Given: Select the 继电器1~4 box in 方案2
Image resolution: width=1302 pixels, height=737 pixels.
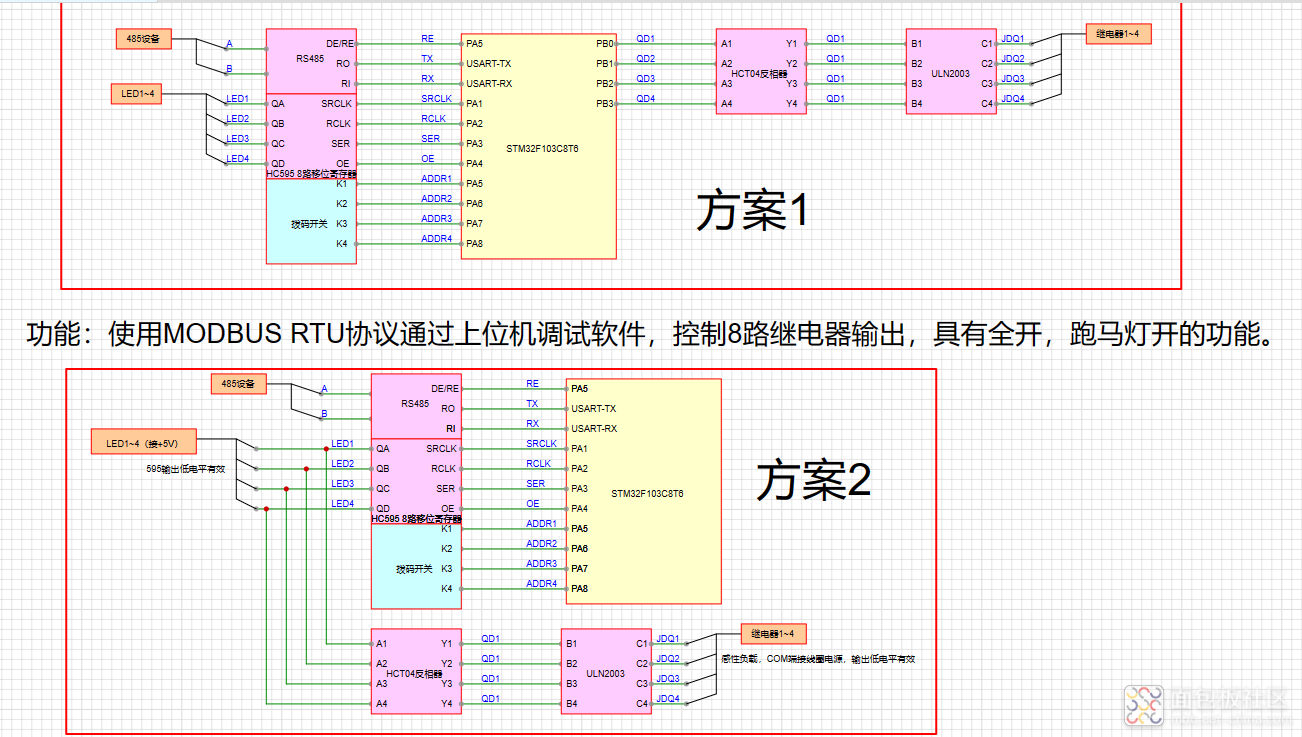Looking at the screenshot, I should tap(773, 633).
